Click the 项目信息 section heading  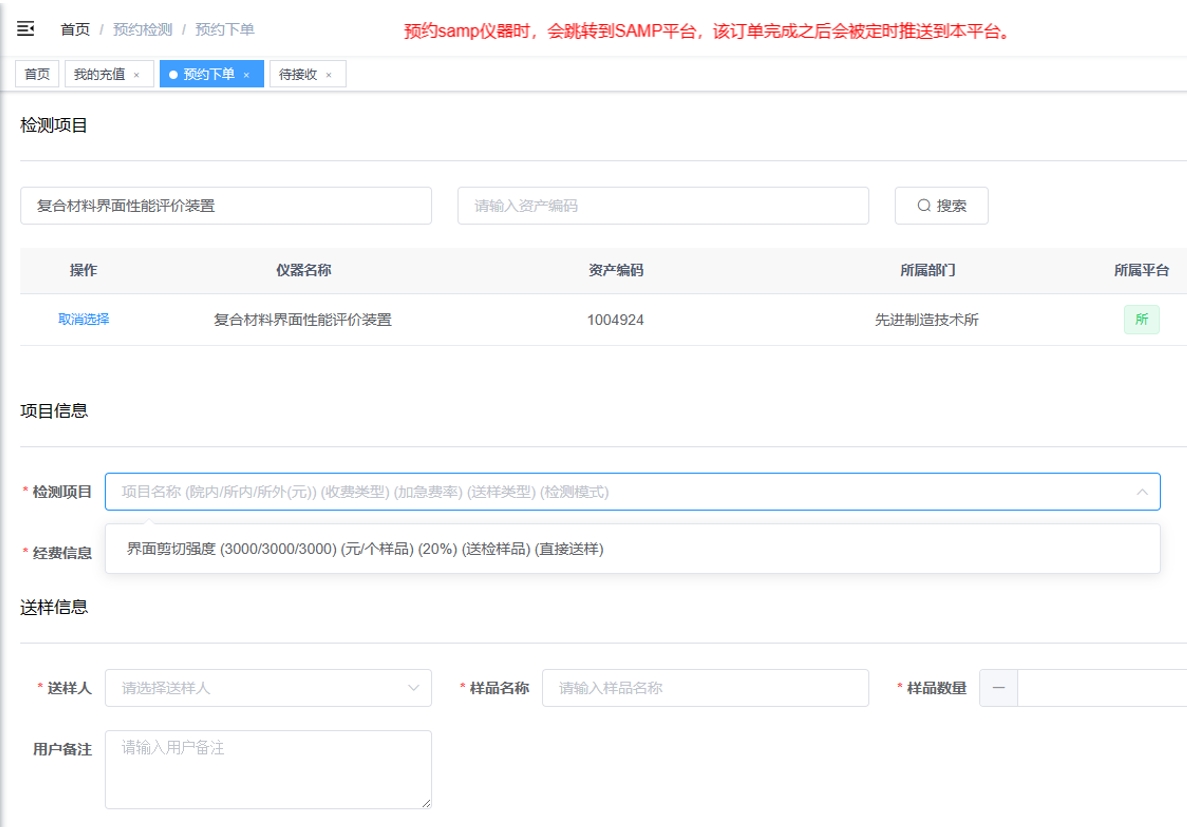click(54, 410)
